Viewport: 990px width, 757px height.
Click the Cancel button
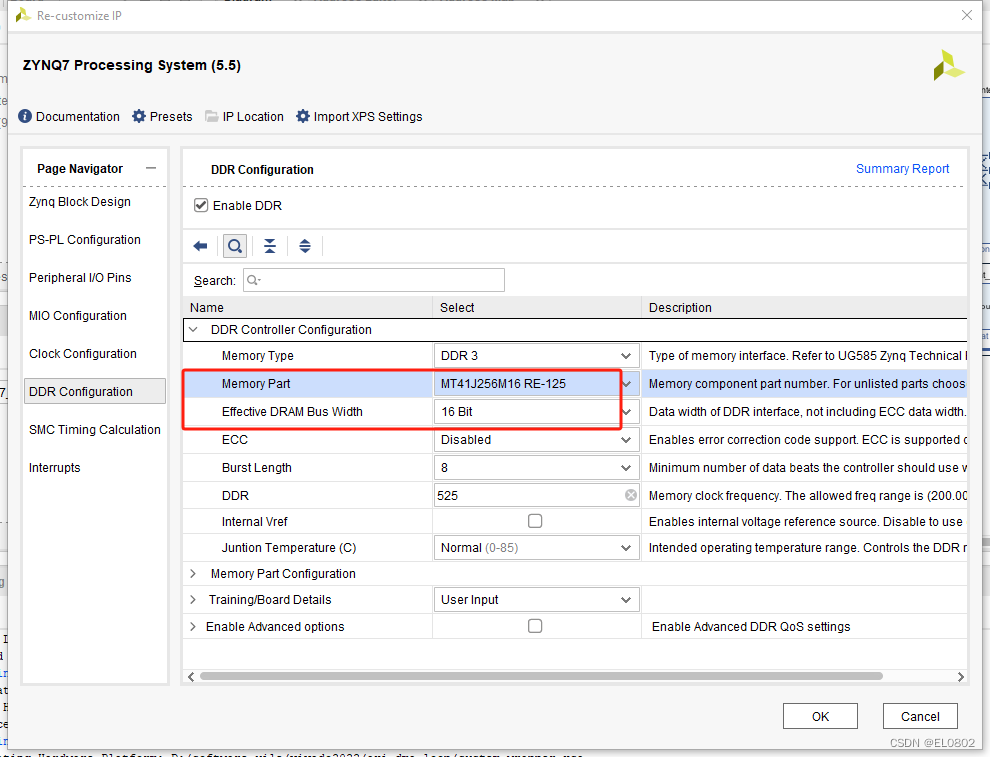click(x=920, y=716)
